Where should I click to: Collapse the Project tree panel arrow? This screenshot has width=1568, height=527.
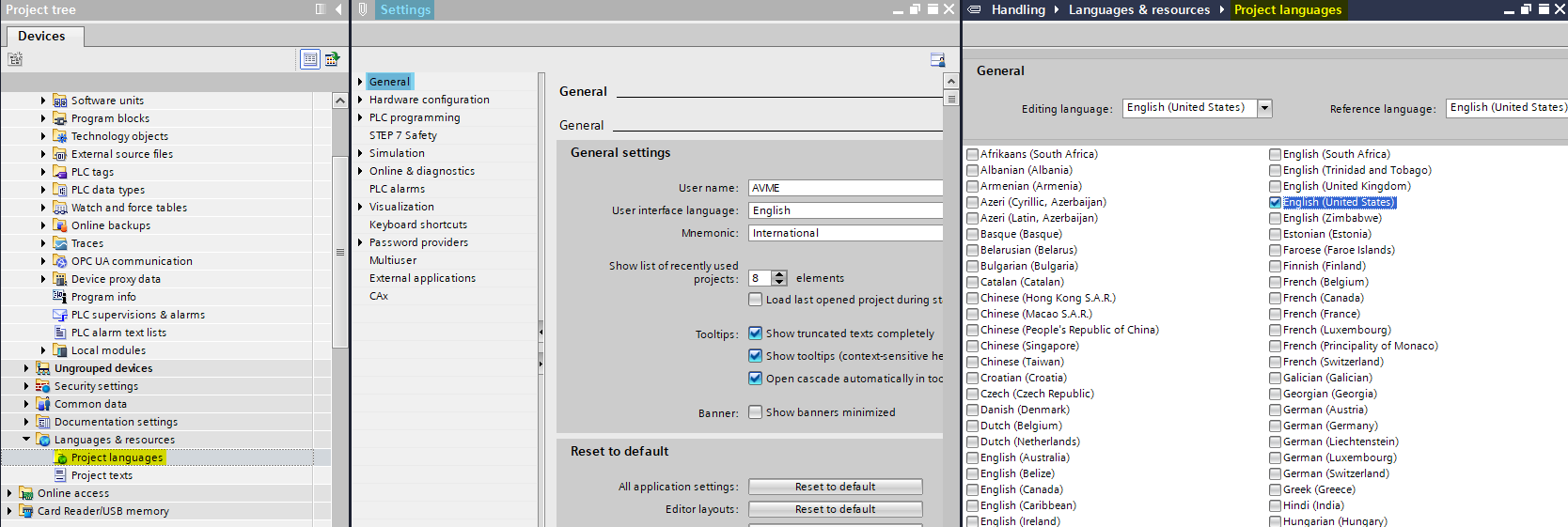[x=338, y=9]
